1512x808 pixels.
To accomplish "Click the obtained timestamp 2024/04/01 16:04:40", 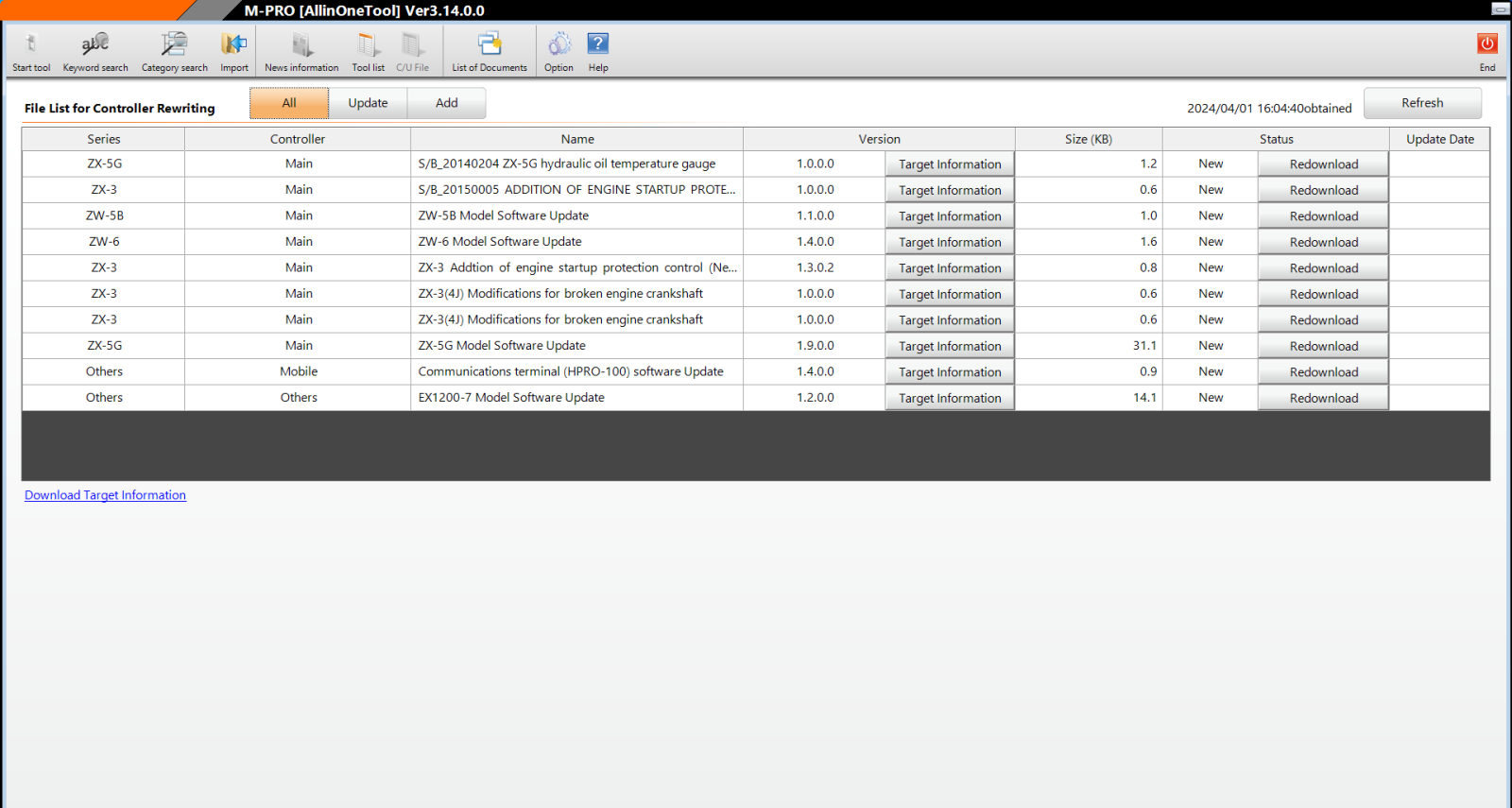I will coord(1269,109).
